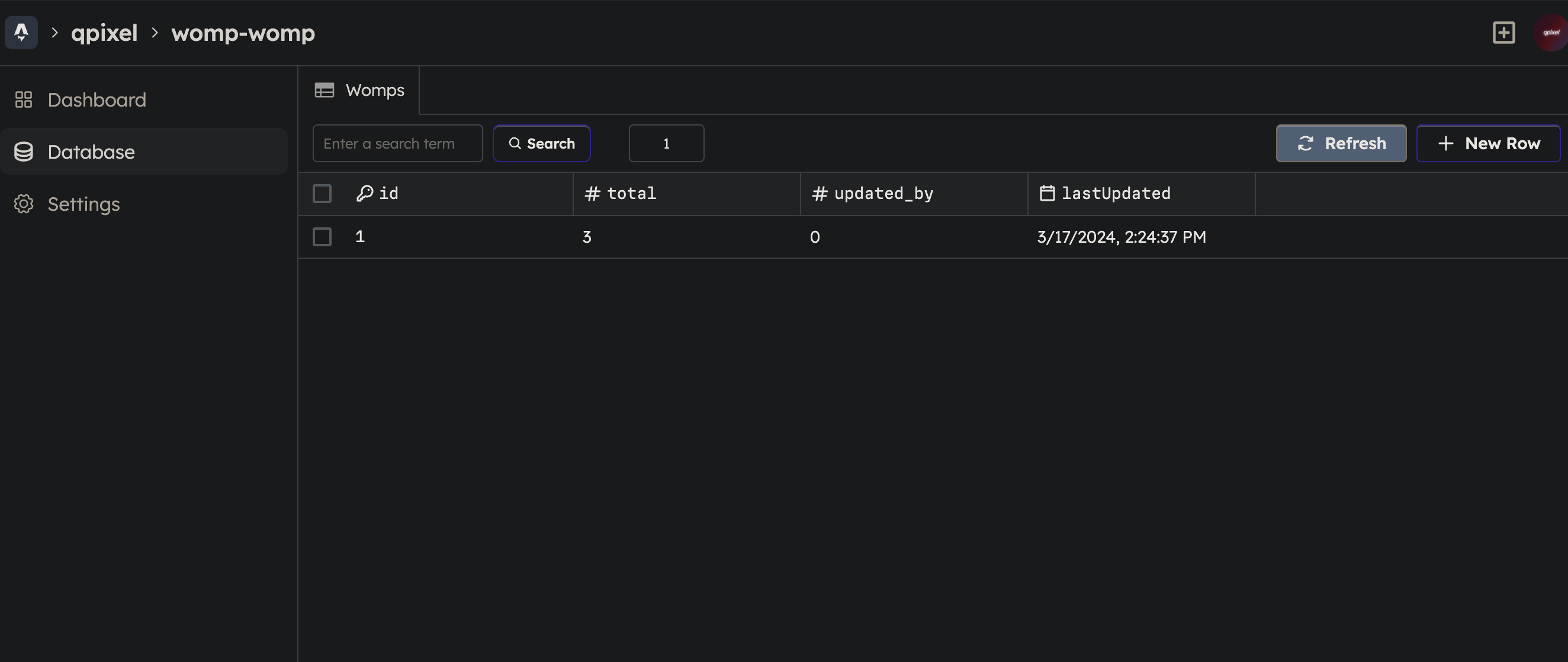Select Database in sidebar
This screenshot has width=1568, height=662.
pyautogui.click(x=144, y=152)
